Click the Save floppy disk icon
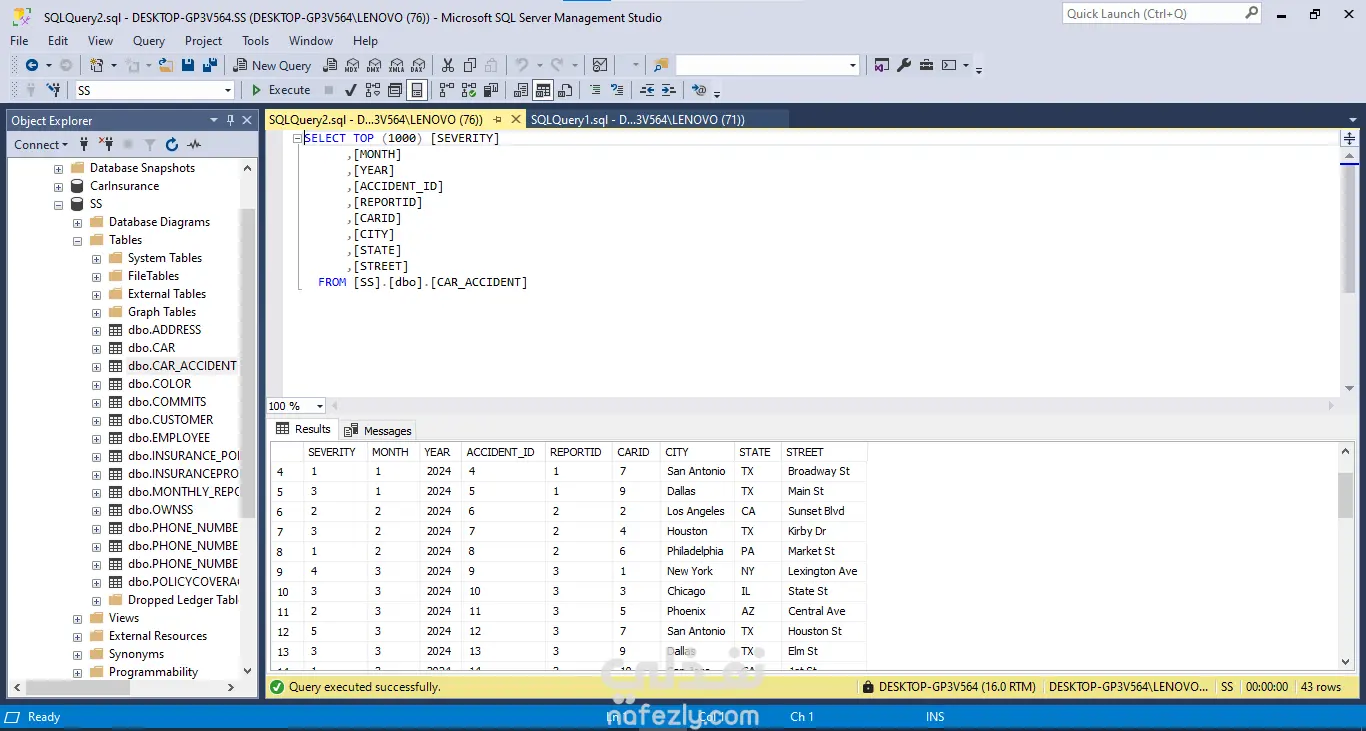Image resolution: width=1366 pixels, height=731 pixels. click(188, 65)
